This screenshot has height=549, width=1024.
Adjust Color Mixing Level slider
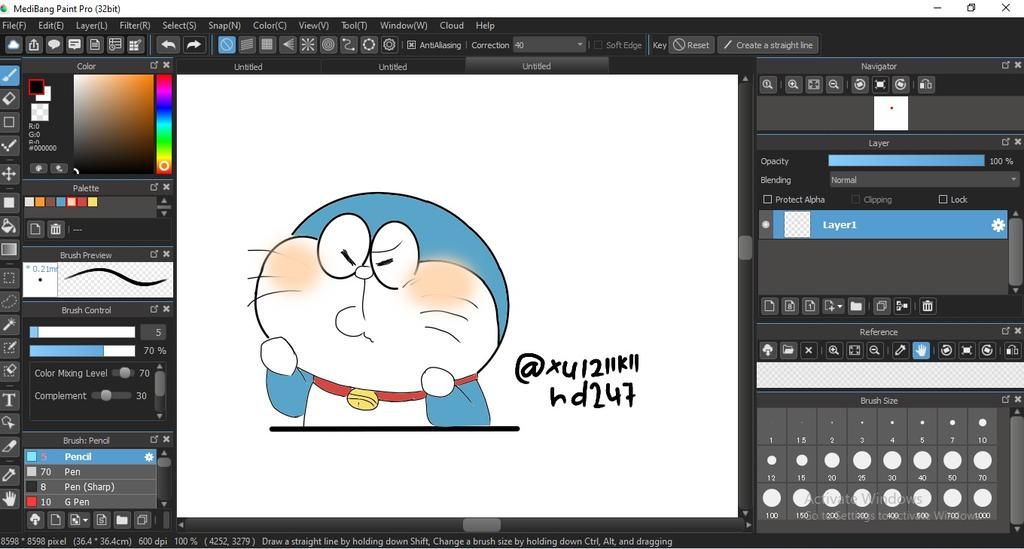coord(123,373)
